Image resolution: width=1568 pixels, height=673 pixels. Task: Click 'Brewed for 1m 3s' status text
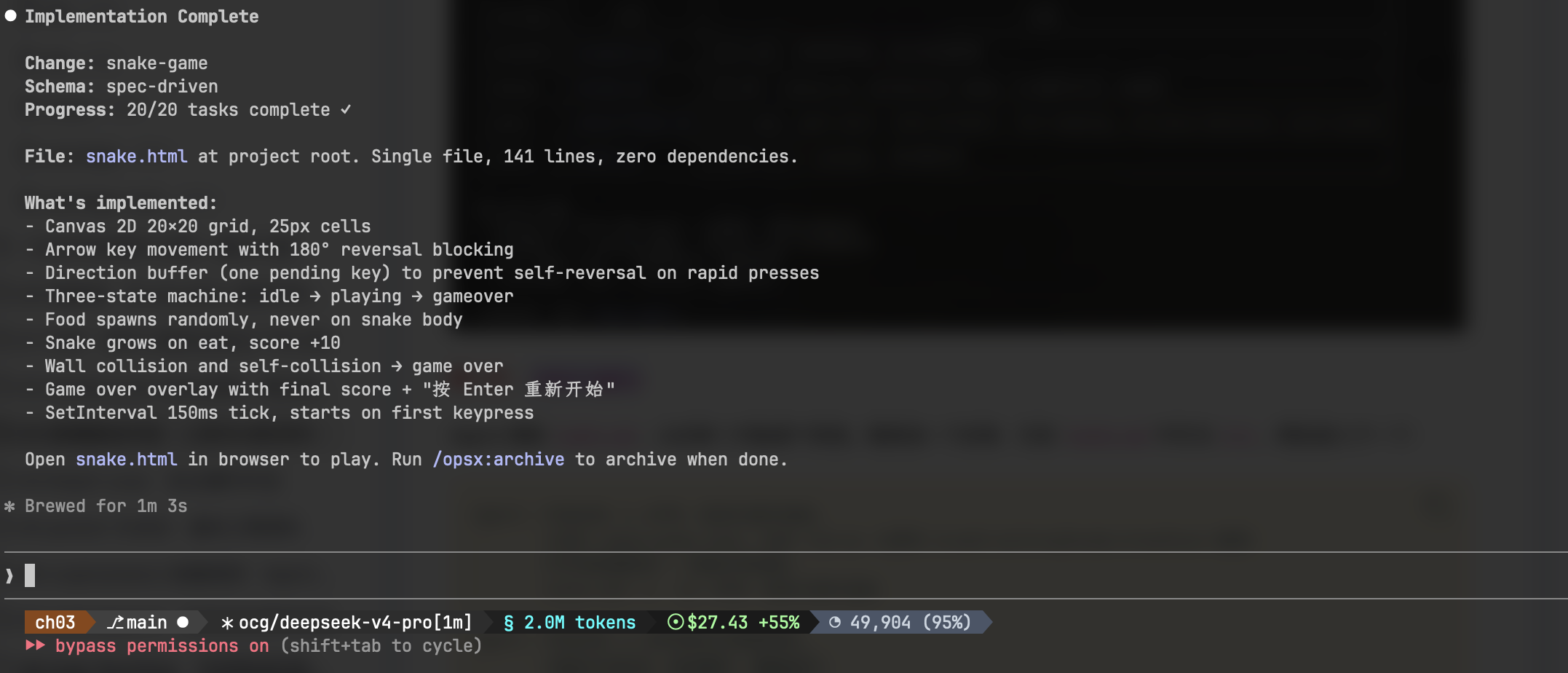tap(106, 506)
